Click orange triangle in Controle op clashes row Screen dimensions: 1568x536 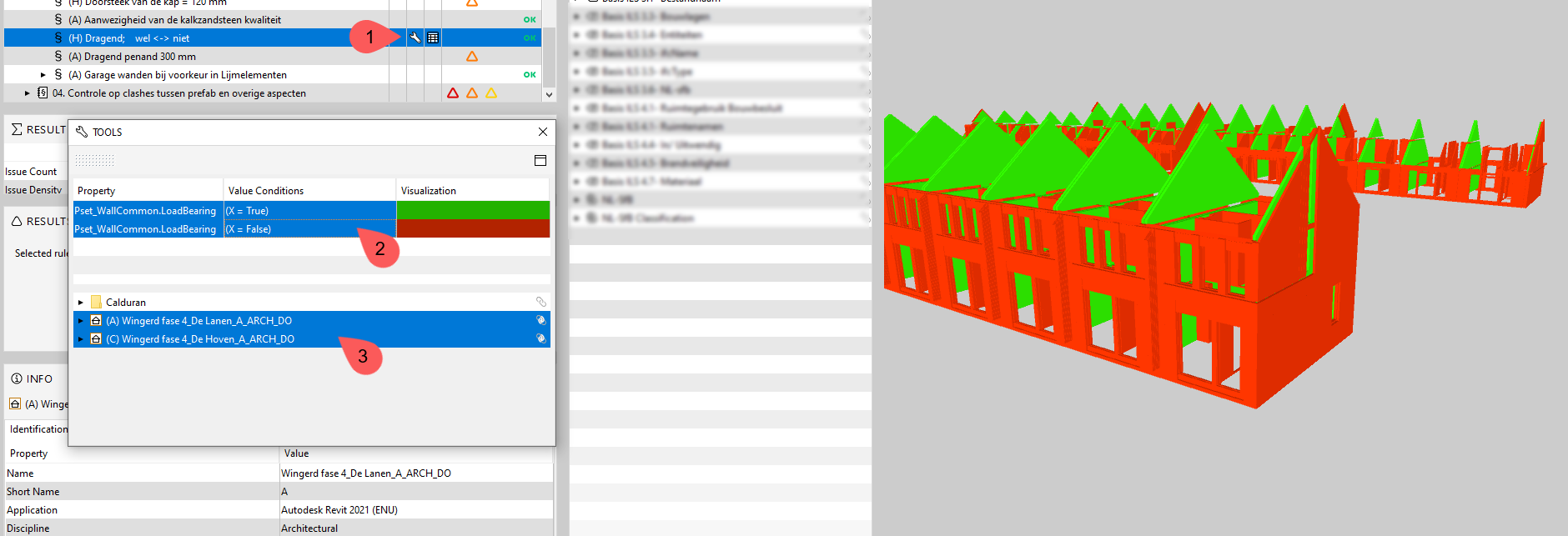tap(472, 93)
